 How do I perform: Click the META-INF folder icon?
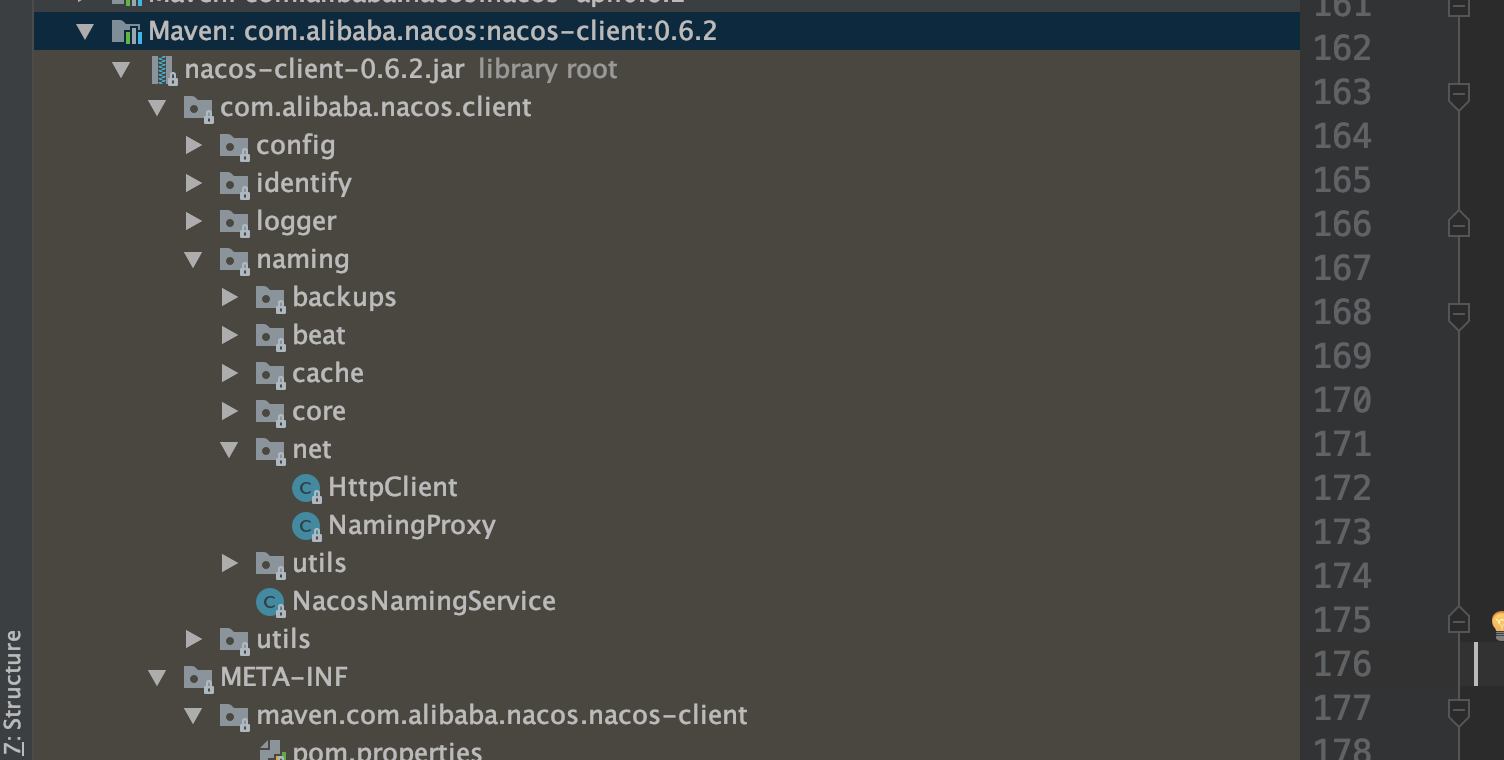[x=197, y=677]
